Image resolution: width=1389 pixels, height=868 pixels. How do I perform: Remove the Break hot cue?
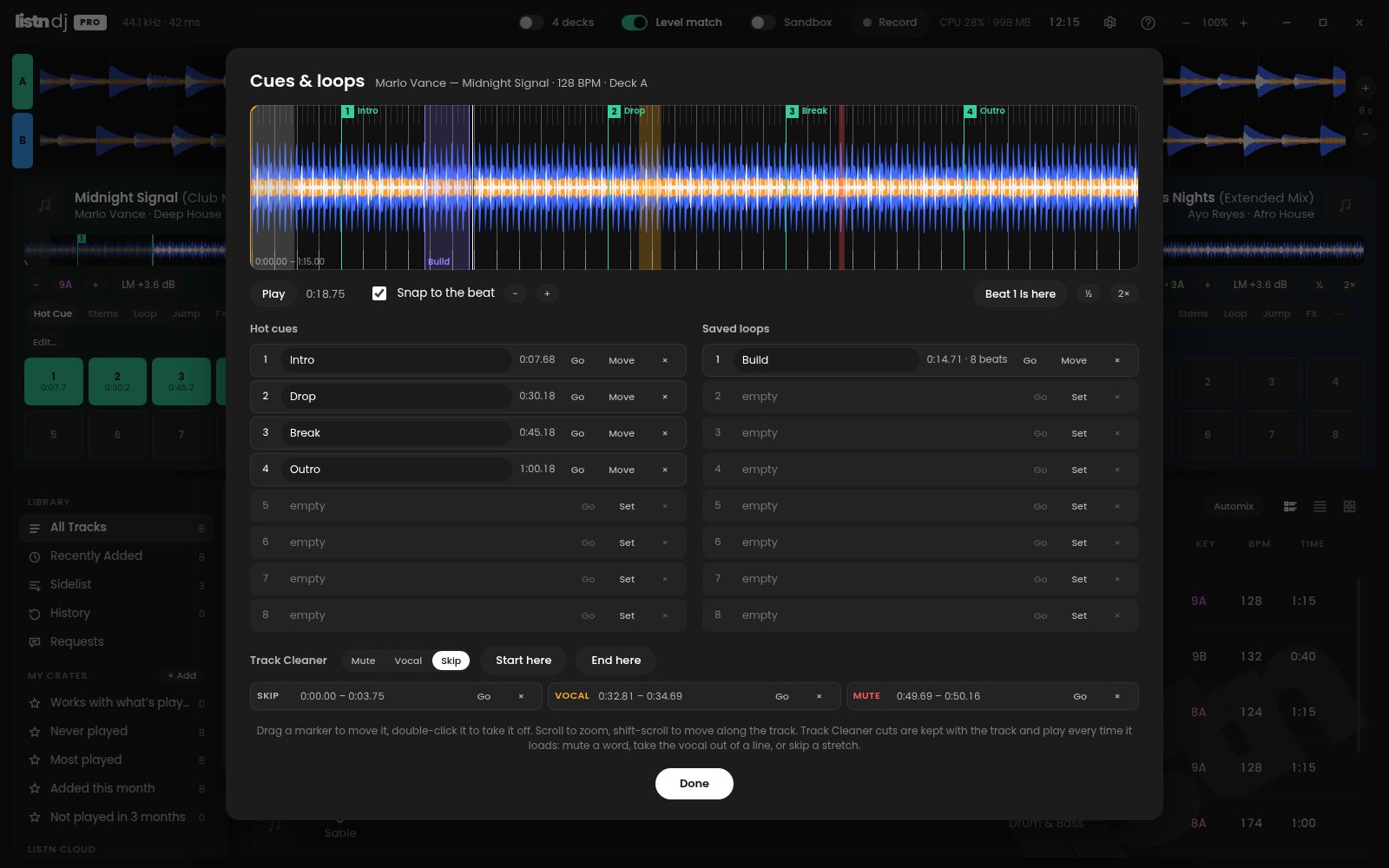tap(665, 433)
